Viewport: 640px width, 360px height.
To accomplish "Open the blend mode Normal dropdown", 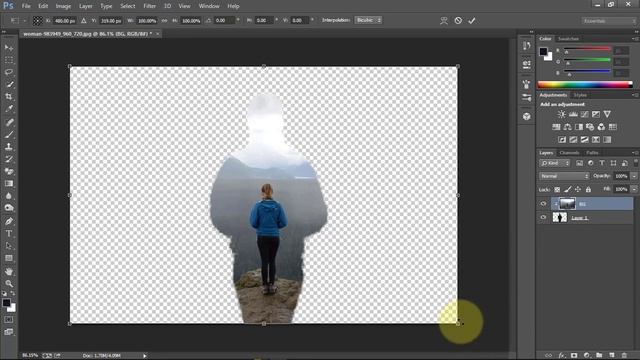I will (564, 176).
